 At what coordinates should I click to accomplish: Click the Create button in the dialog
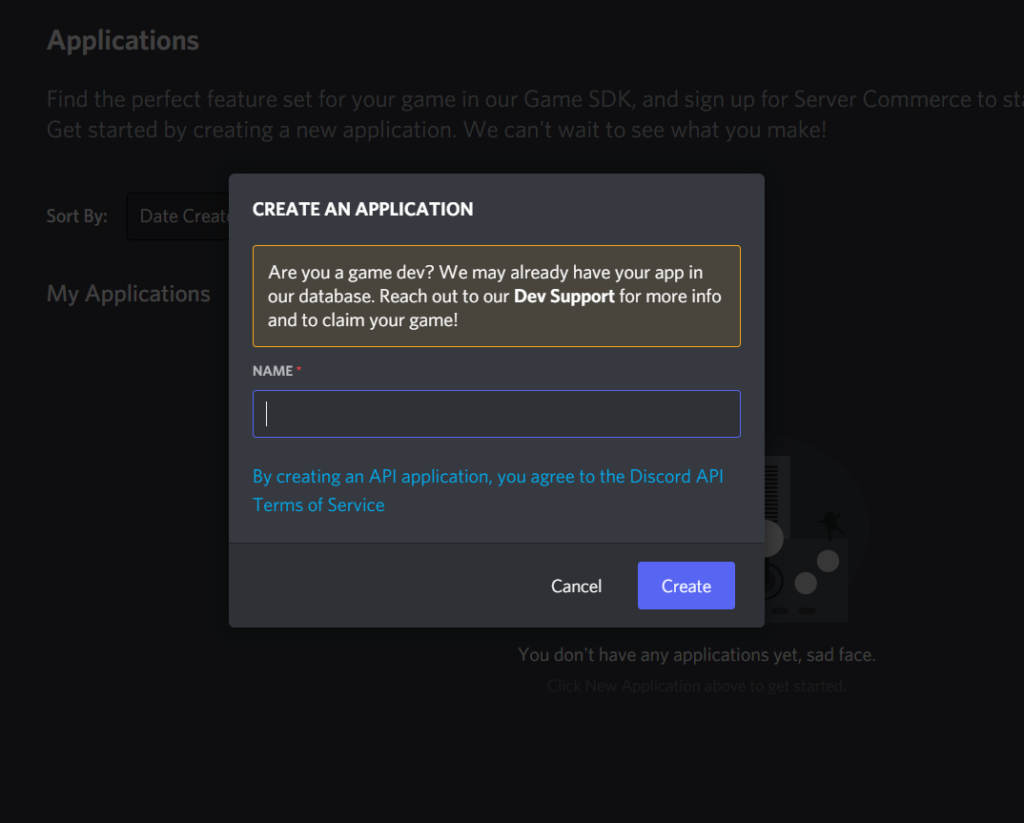point(686,585)
